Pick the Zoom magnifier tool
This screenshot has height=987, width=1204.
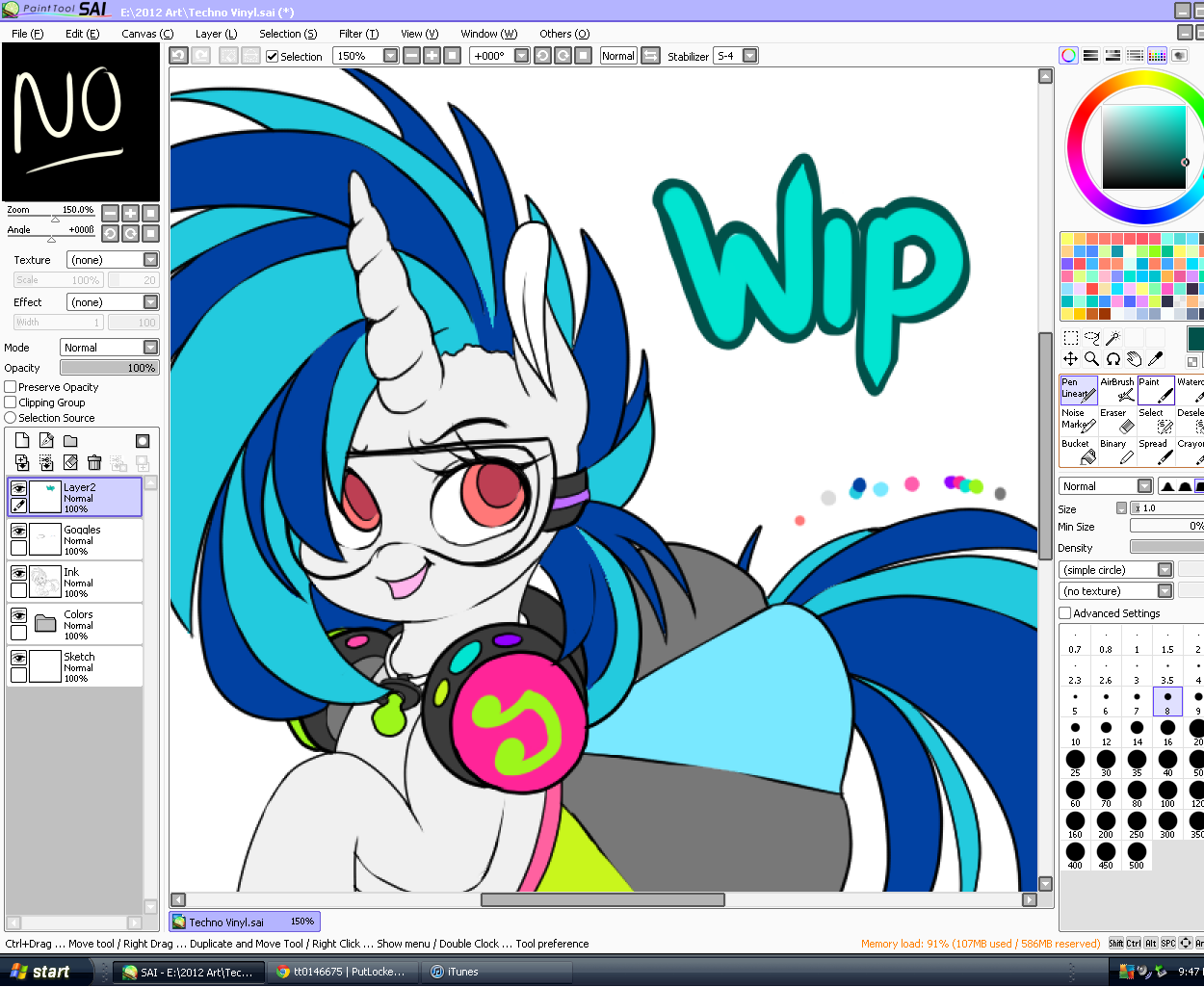coord(1091,358)
